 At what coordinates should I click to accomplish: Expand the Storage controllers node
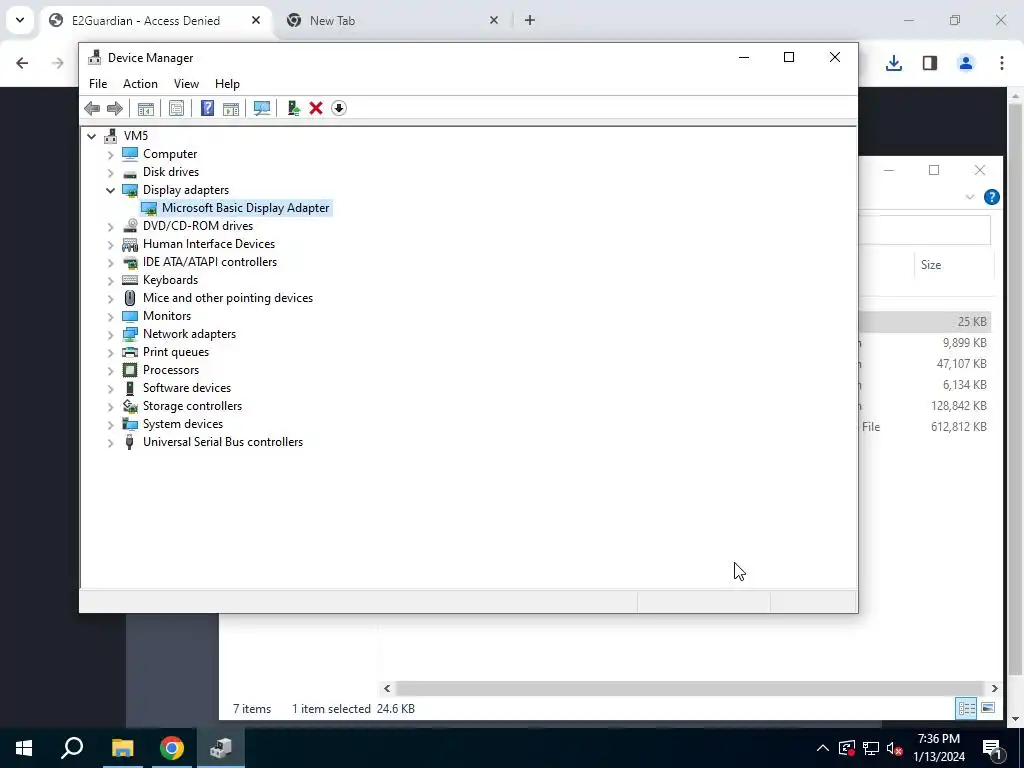110,407
